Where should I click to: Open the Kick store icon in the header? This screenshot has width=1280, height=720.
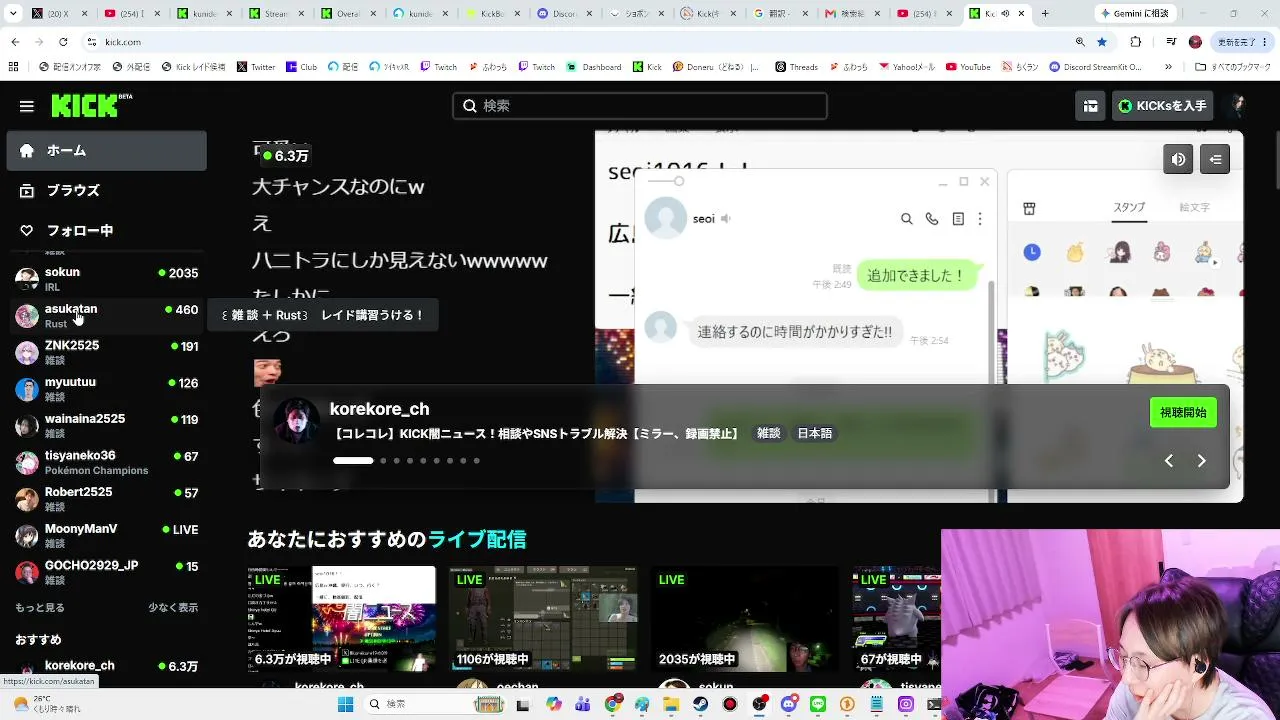point(1091,106)
